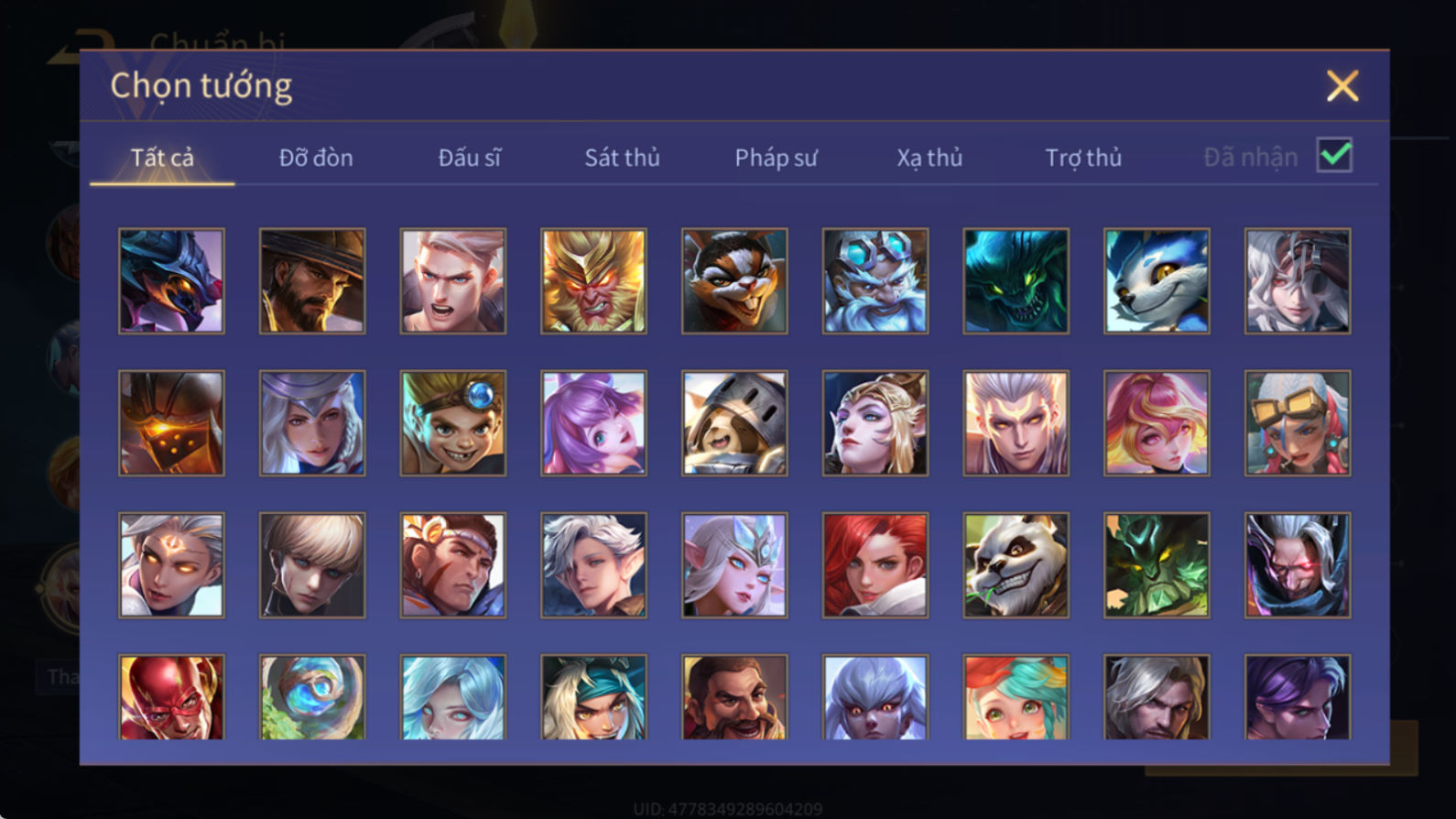Choose the raccoon hero portrait
Screen dimensions: 1456x819
734,280
